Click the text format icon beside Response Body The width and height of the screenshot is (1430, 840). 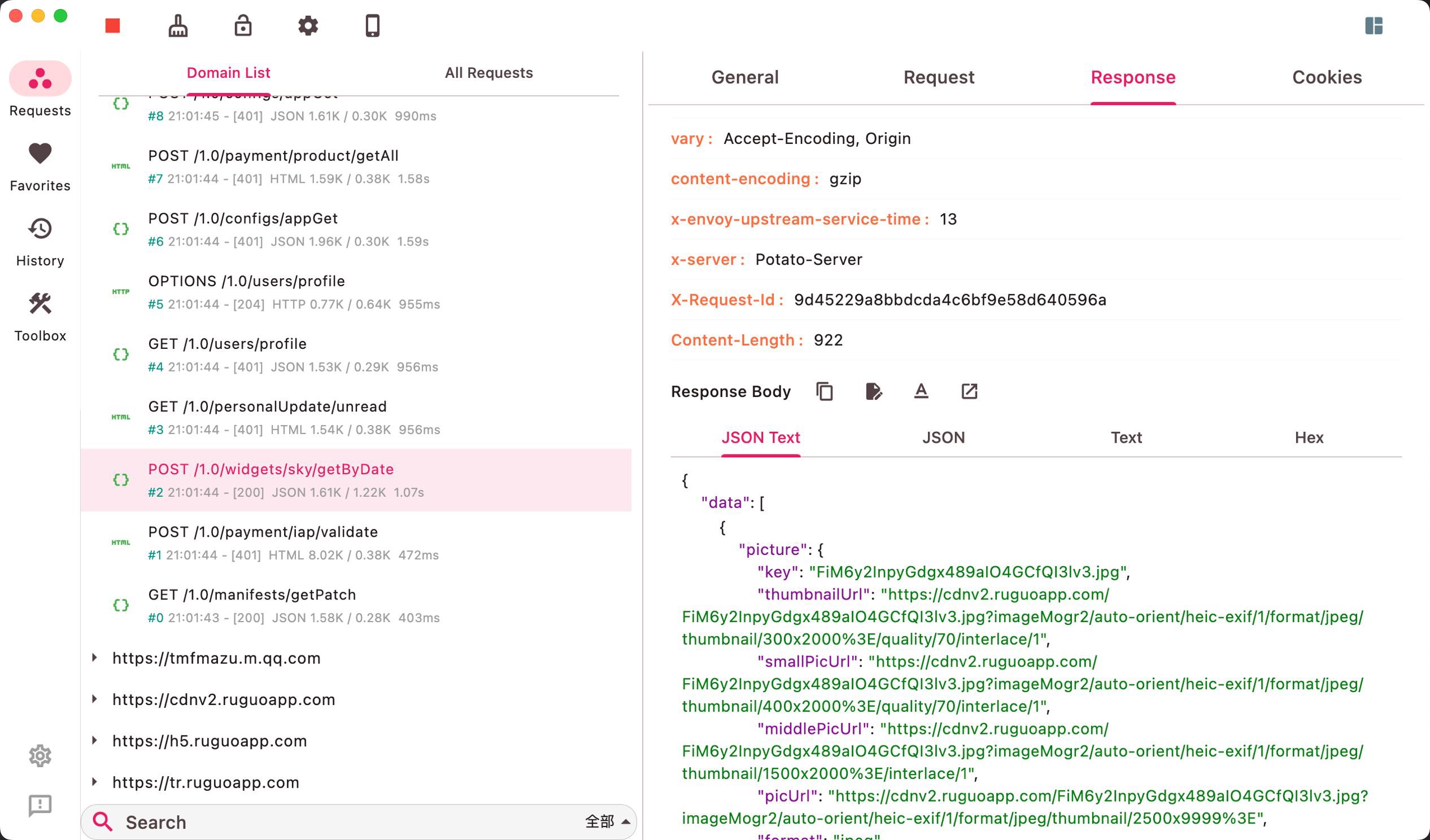tap(921, 391)
